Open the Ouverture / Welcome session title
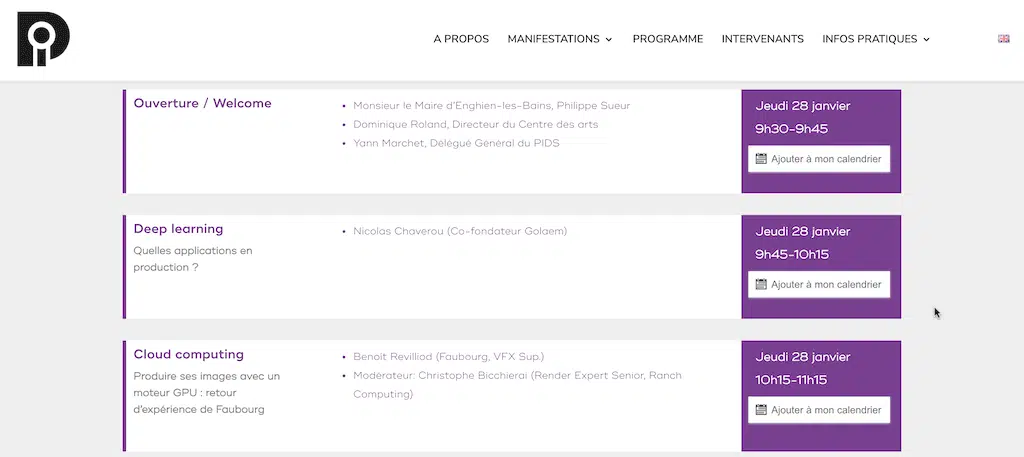1024x457 pixels. [x=202, y=103]
